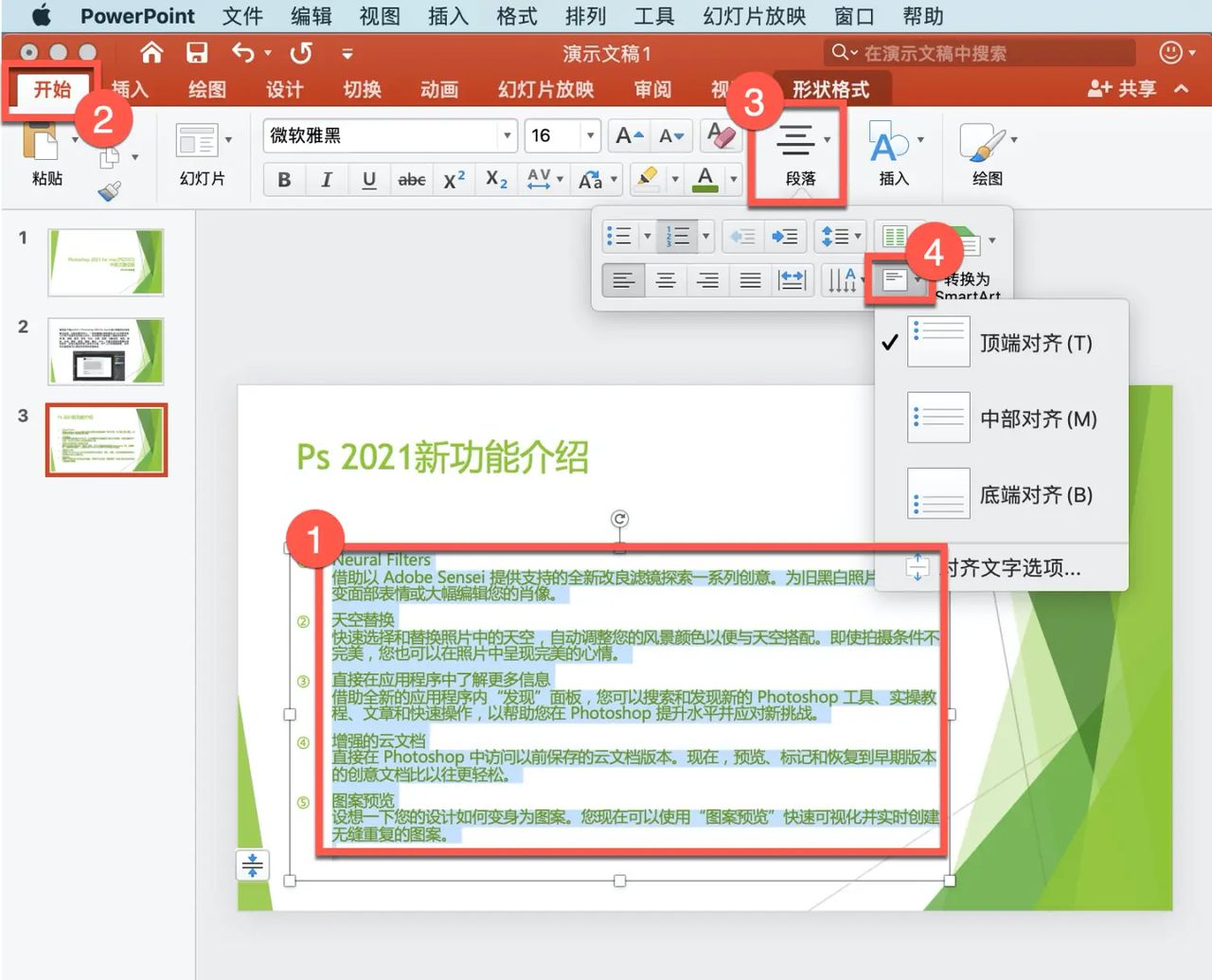1212x980 pixels.
Task: Click the rotate handle above text box
Action: pyautogui.click(x=619, y=519)
